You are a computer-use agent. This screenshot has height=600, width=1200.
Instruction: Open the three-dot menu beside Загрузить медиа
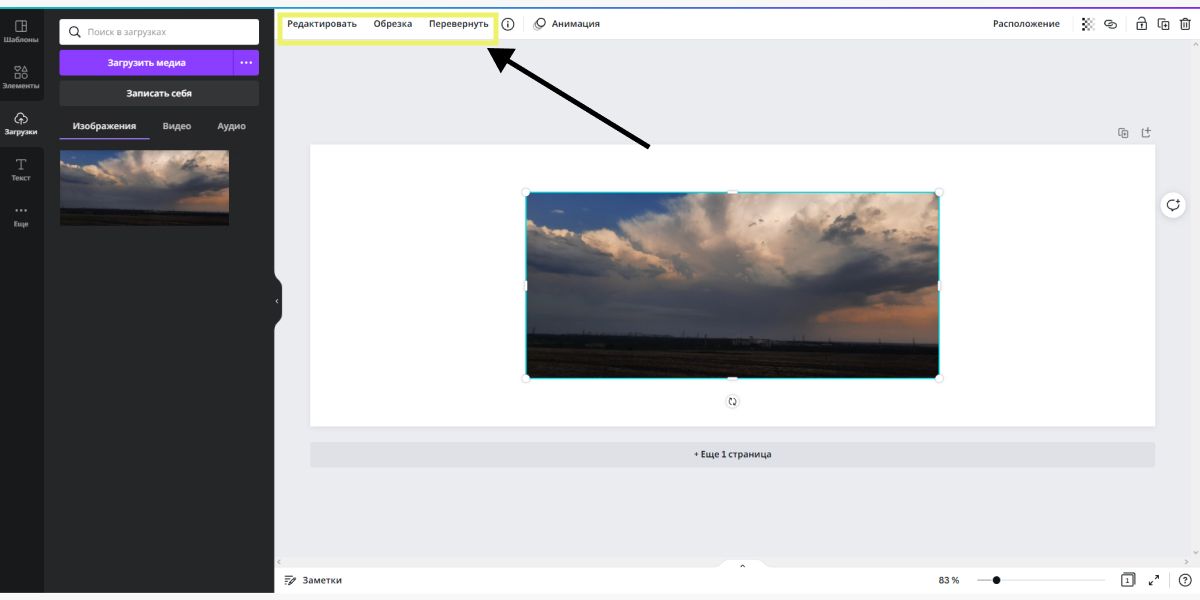246,63
